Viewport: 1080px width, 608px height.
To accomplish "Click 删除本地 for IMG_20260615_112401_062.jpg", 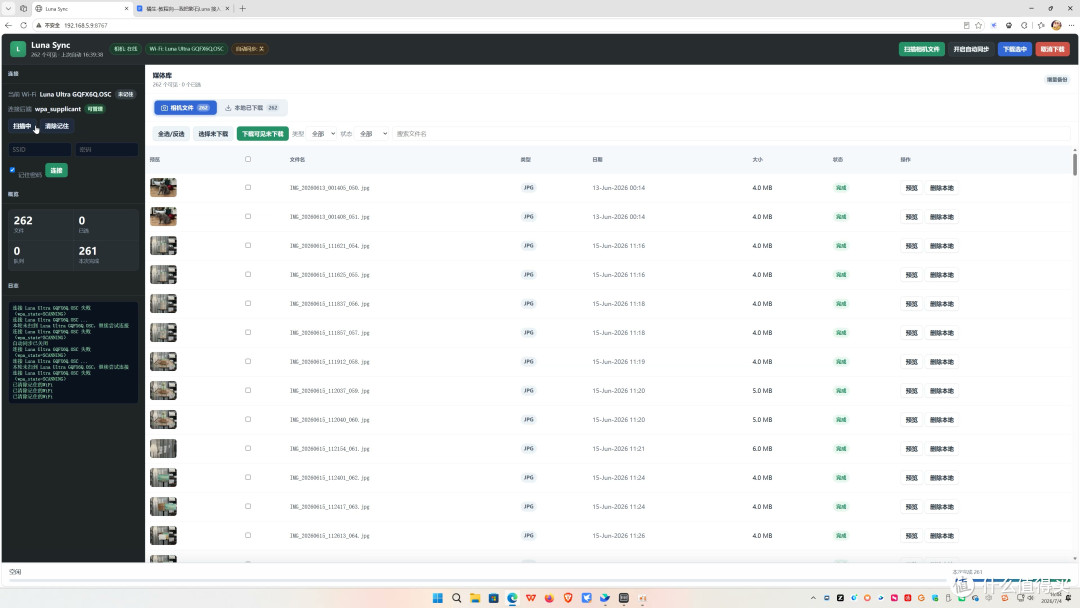I will 942,478.
